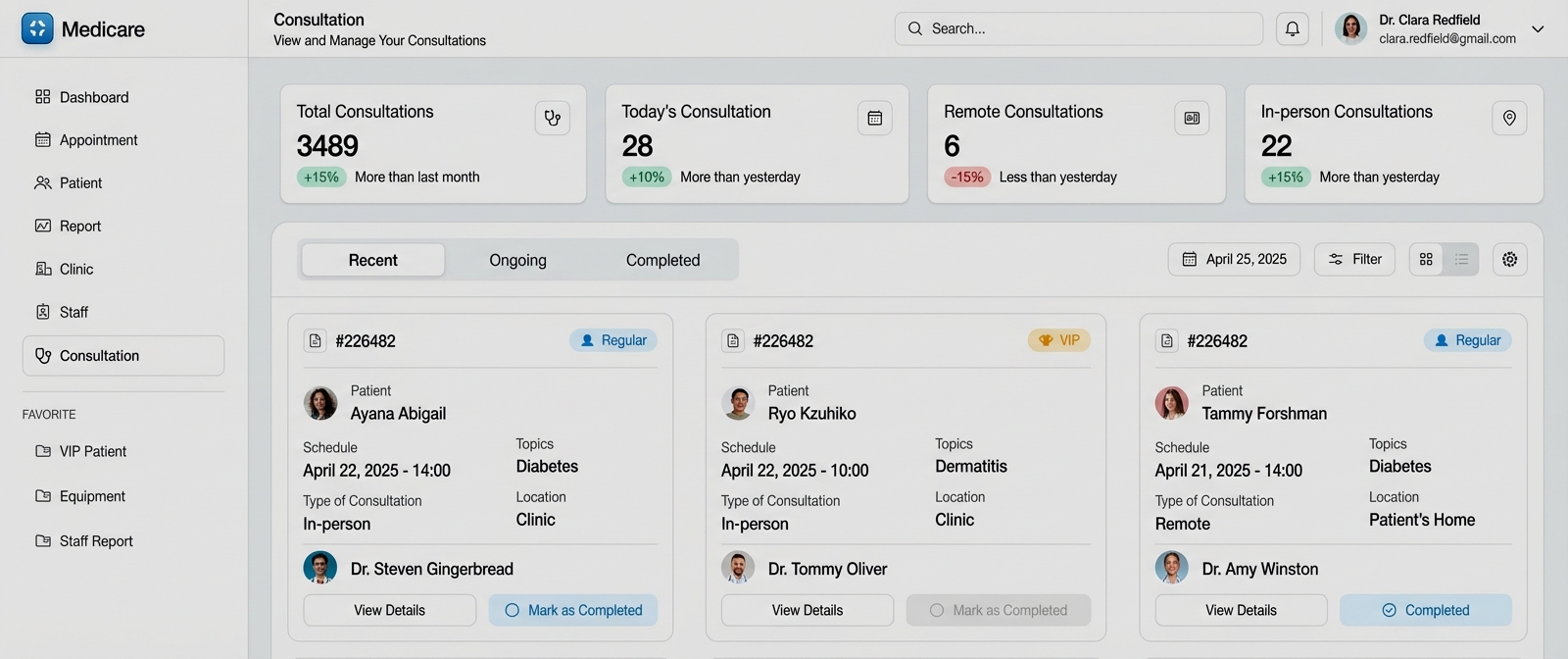Click the notification bell icon
Viewport: 1568px width, 659px height.
pos(1292,29)
